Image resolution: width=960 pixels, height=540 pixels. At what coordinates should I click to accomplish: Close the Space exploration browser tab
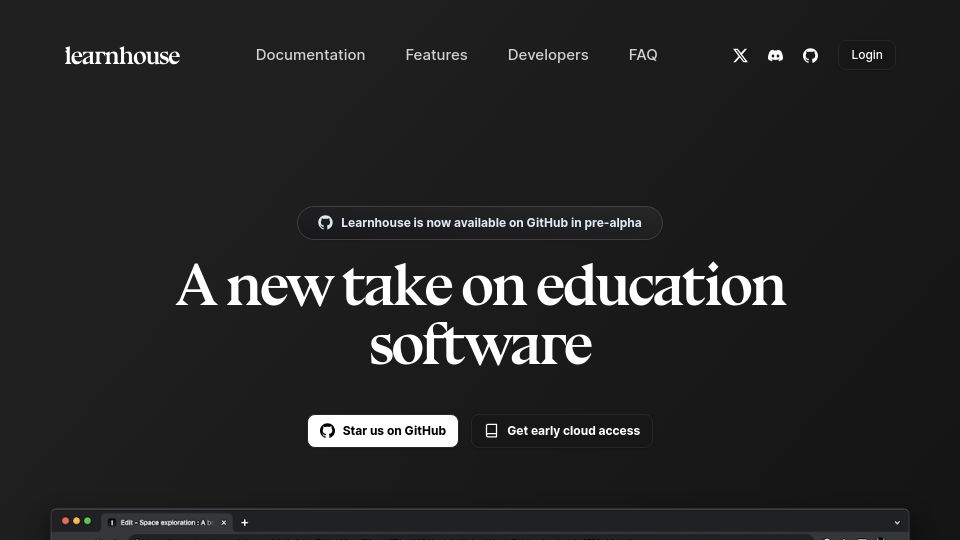point(223,522)
